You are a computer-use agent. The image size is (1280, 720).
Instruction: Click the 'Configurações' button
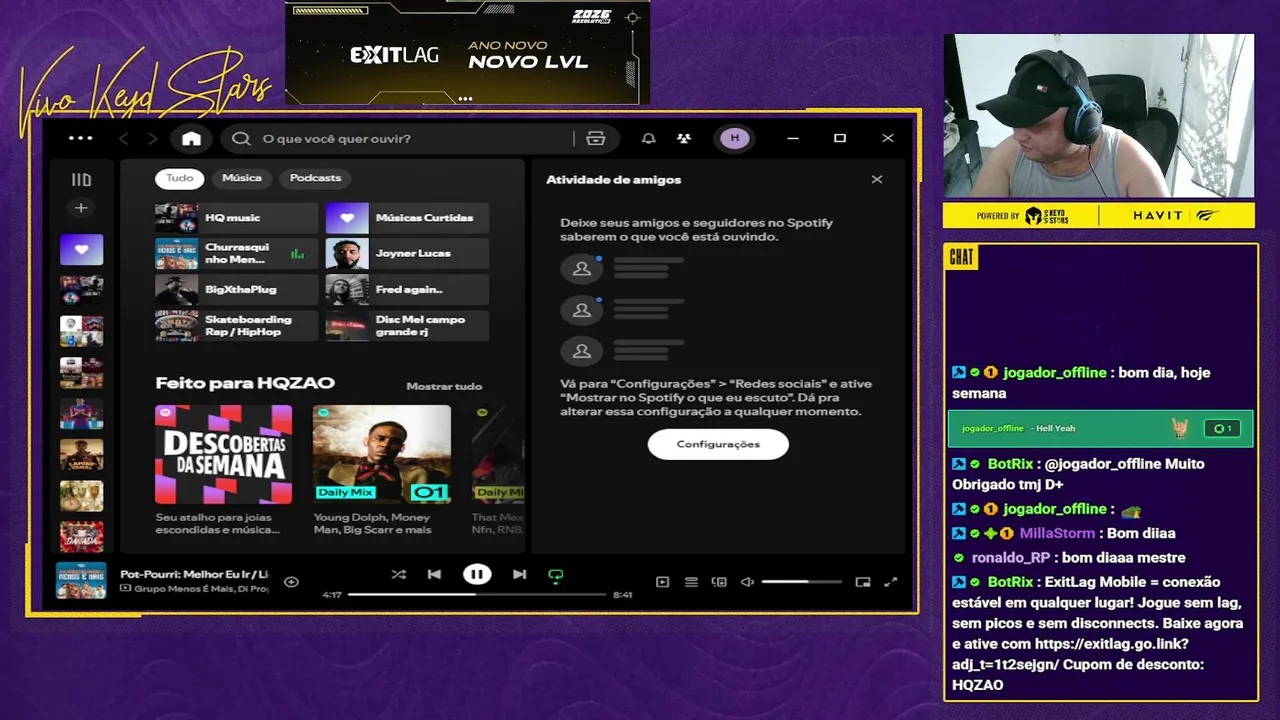coord(718,444)
